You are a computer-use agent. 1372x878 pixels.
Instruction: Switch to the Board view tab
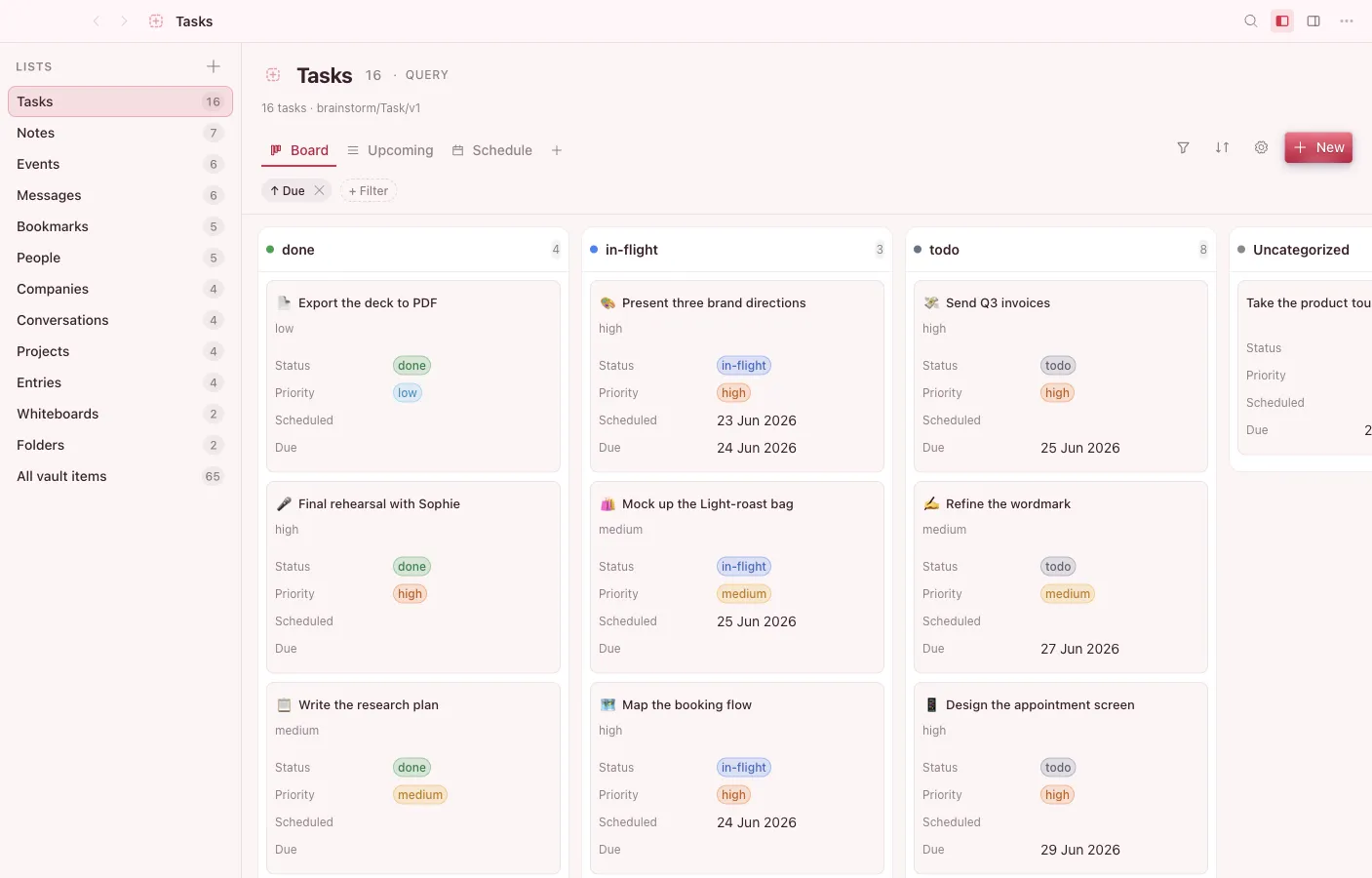coord(299,150)
